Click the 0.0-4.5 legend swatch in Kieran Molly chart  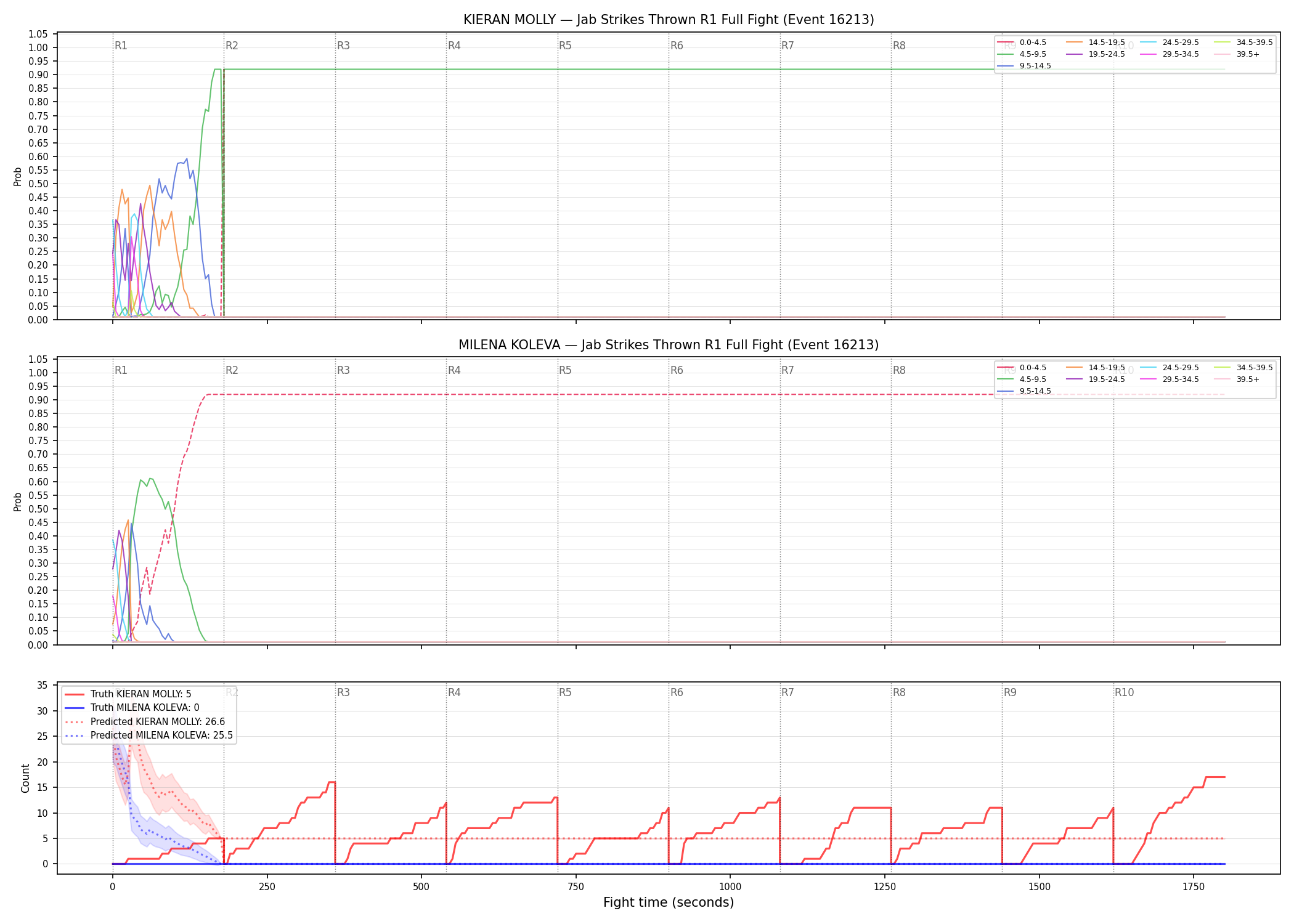tap(1006, 43)
